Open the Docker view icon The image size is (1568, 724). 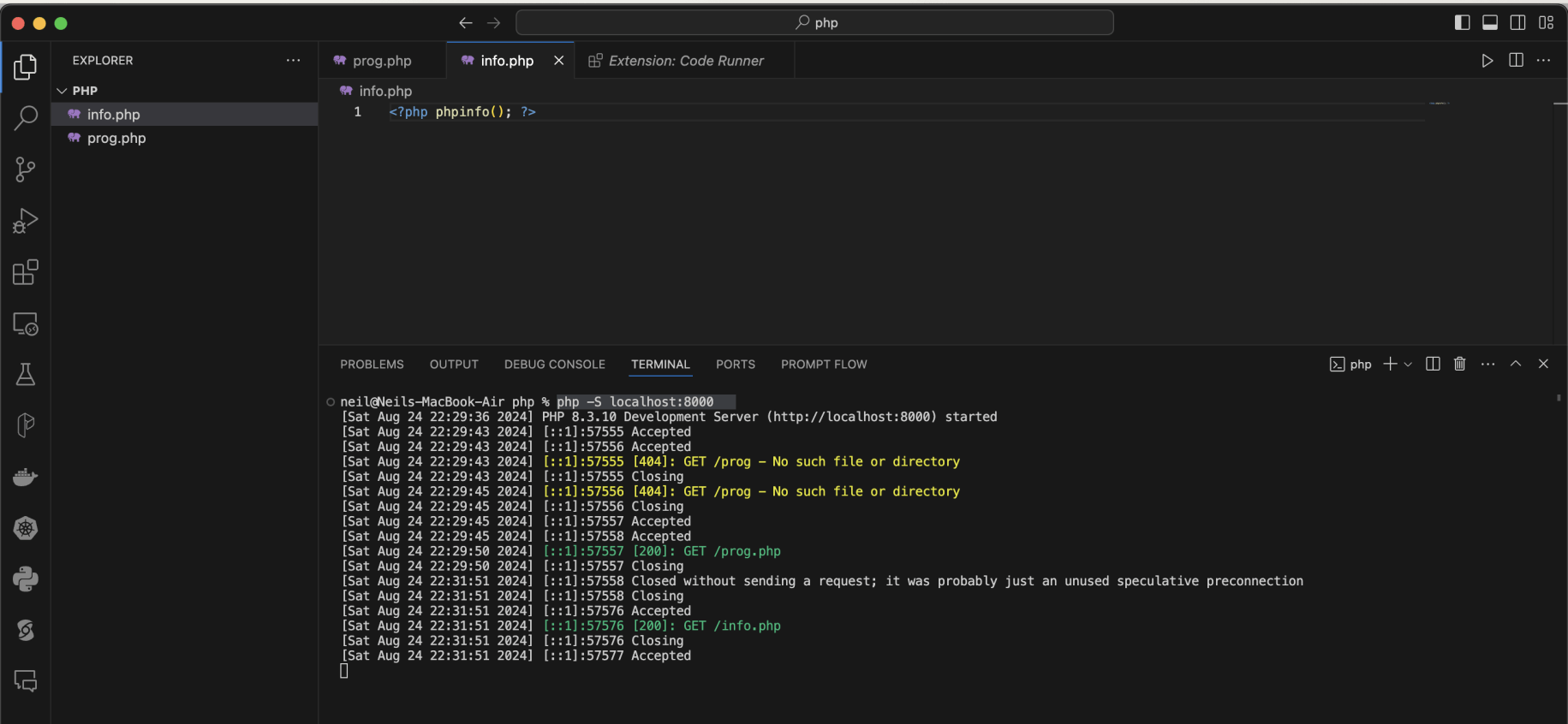click(x=26, y=477)
